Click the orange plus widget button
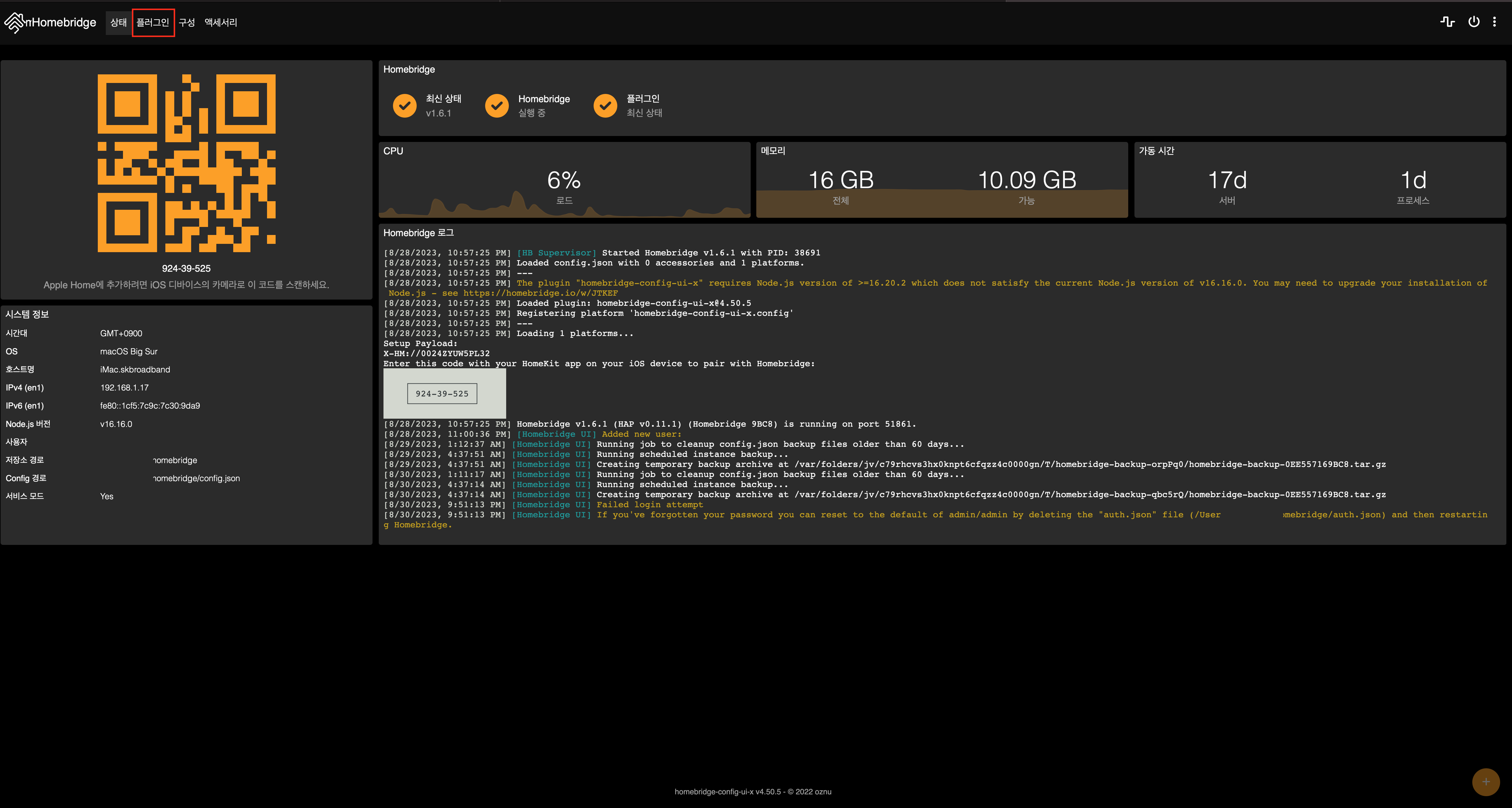The height and width of the screenshot is (808, 1512). (1486, 782)
